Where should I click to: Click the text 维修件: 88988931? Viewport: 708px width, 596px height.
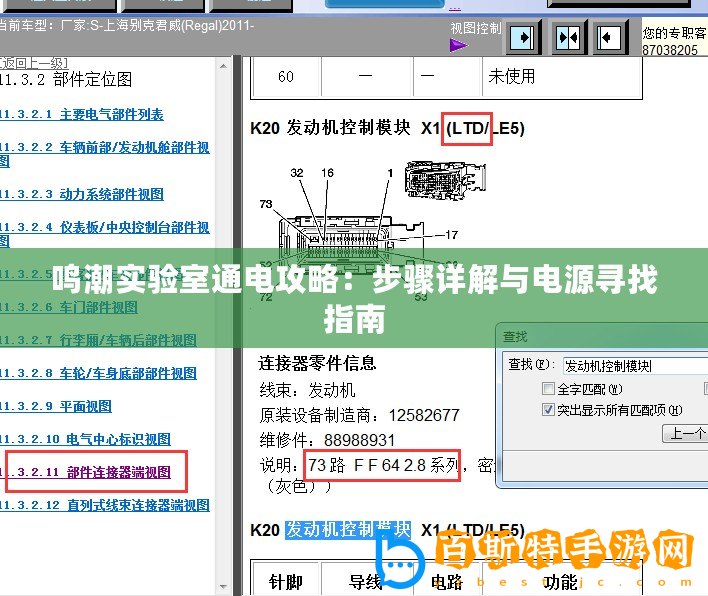[327, 440]
